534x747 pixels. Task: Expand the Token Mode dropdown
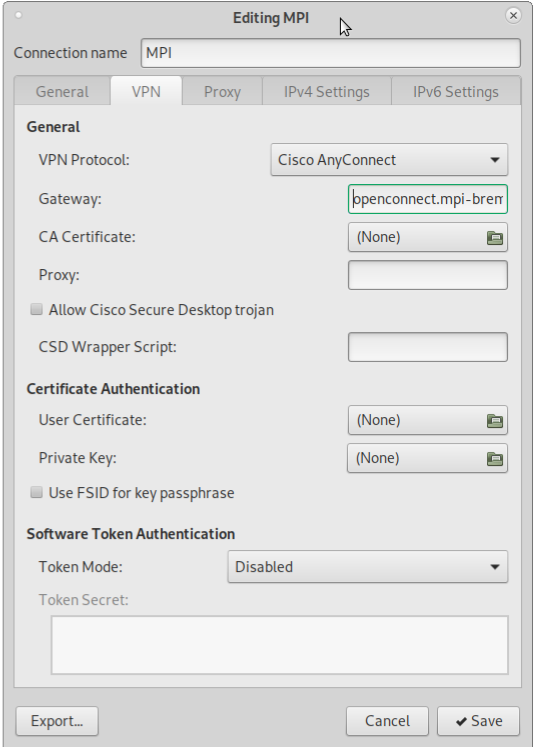pos(368,566)
